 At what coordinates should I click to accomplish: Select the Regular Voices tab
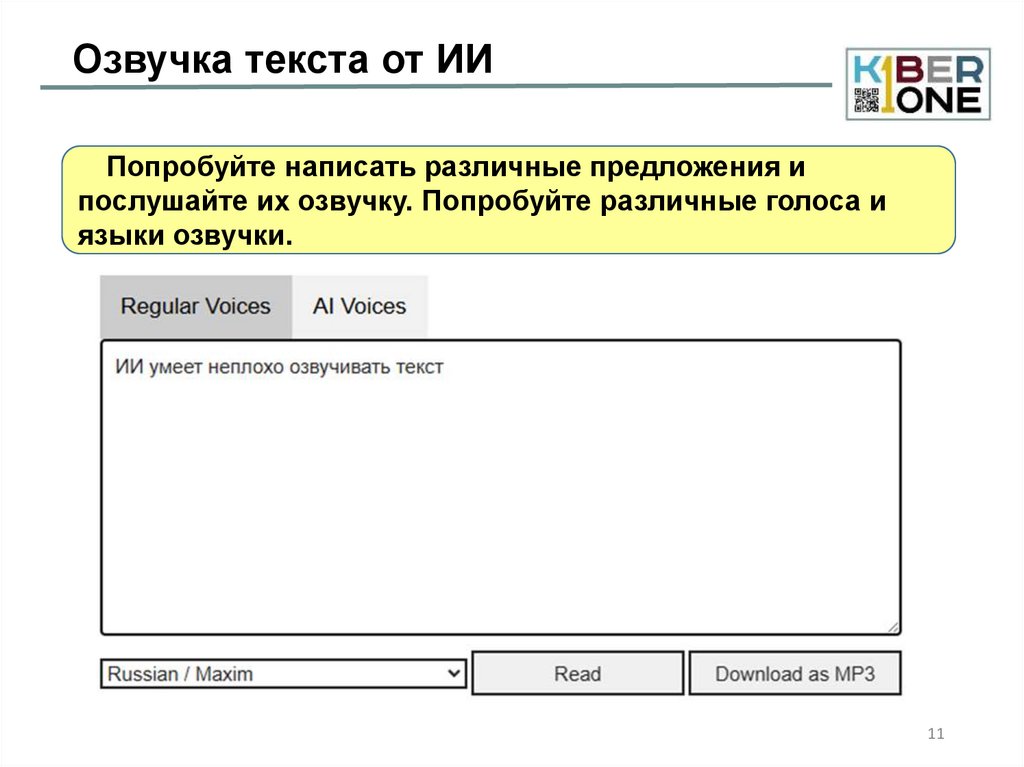(196, 306)
